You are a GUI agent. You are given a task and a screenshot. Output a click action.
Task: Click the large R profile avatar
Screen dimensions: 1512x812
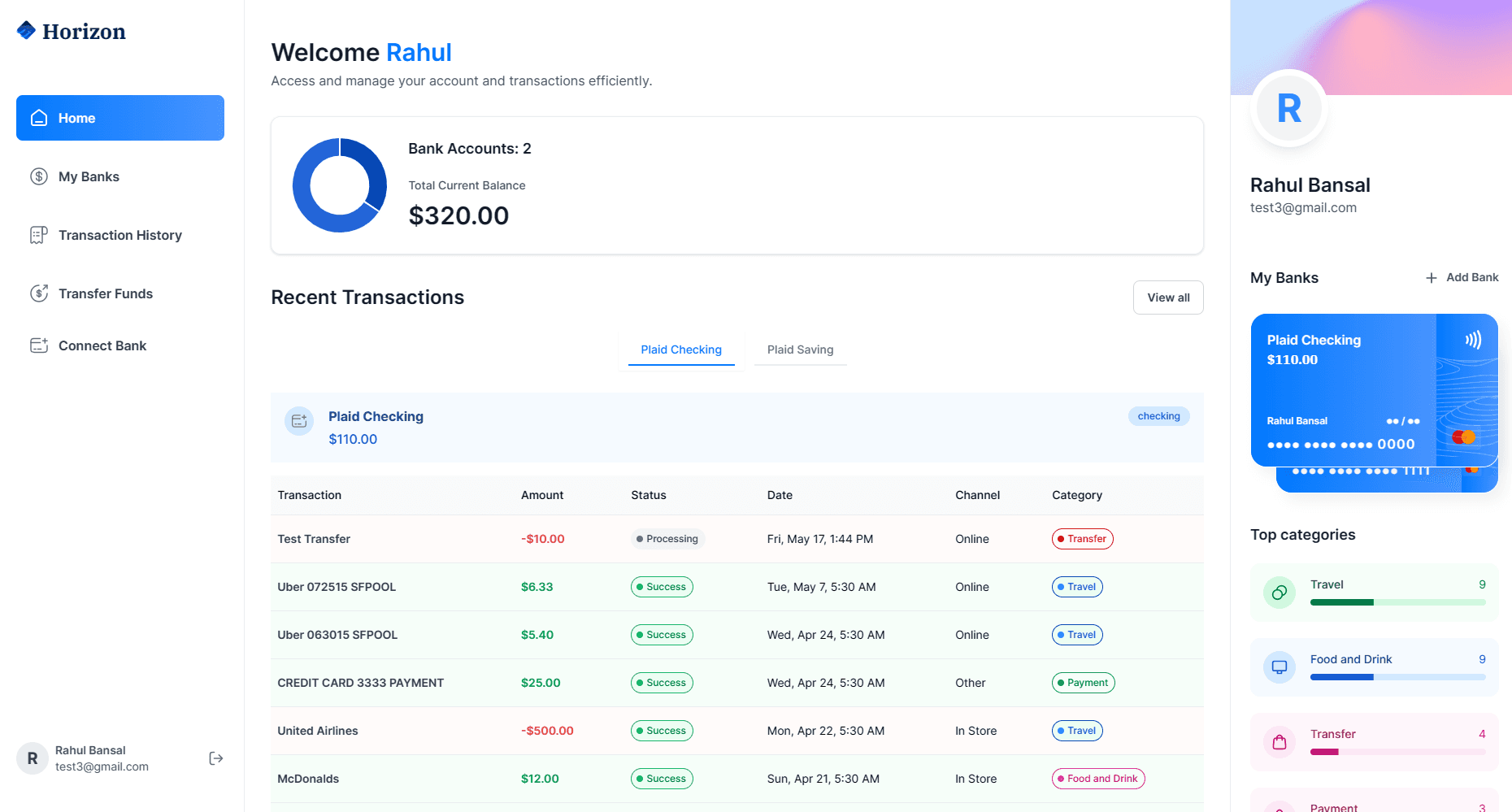pyautogui.click(x=1289, y=108)
